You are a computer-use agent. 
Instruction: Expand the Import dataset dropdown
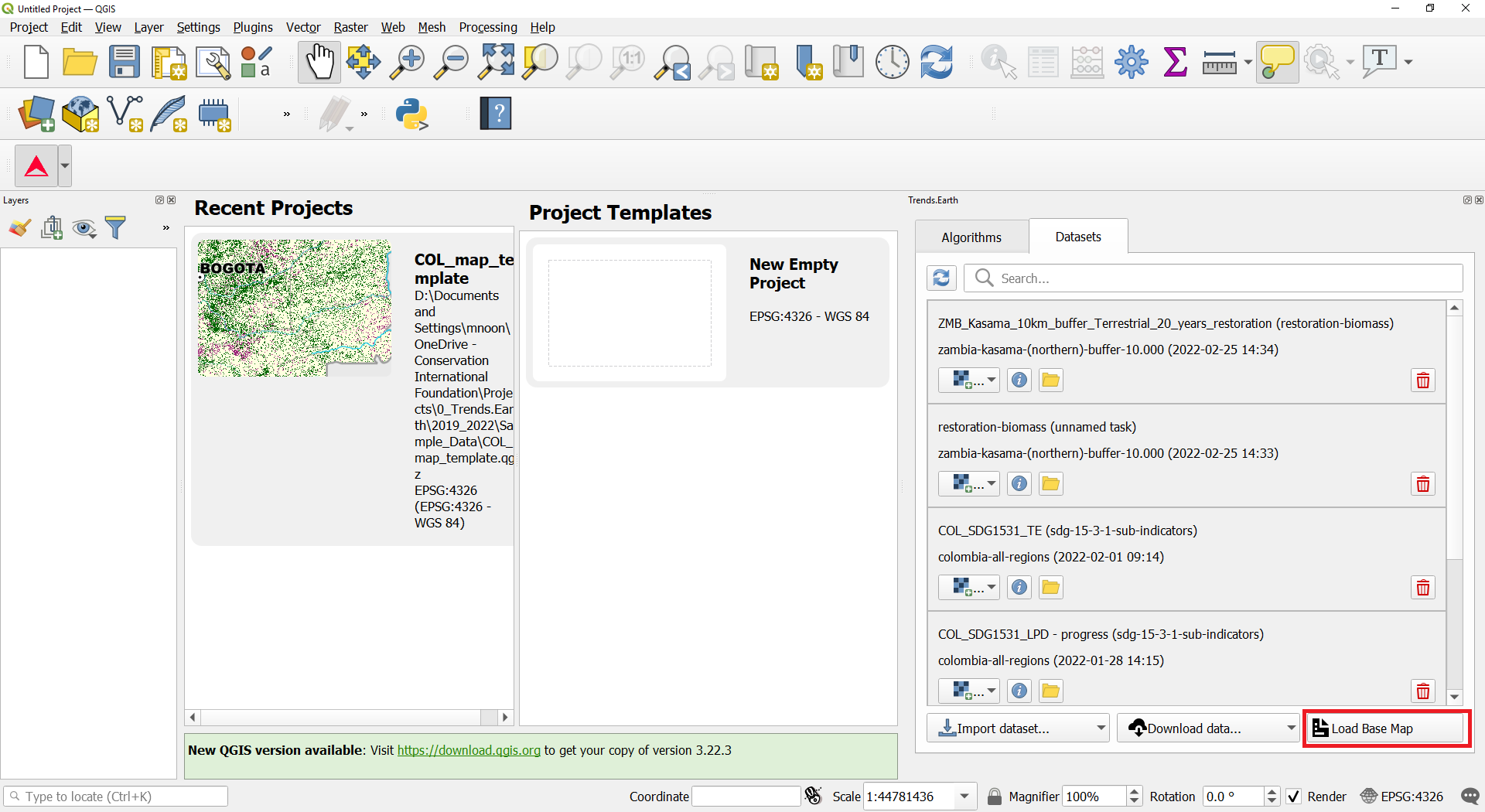tap(1100, 728)
